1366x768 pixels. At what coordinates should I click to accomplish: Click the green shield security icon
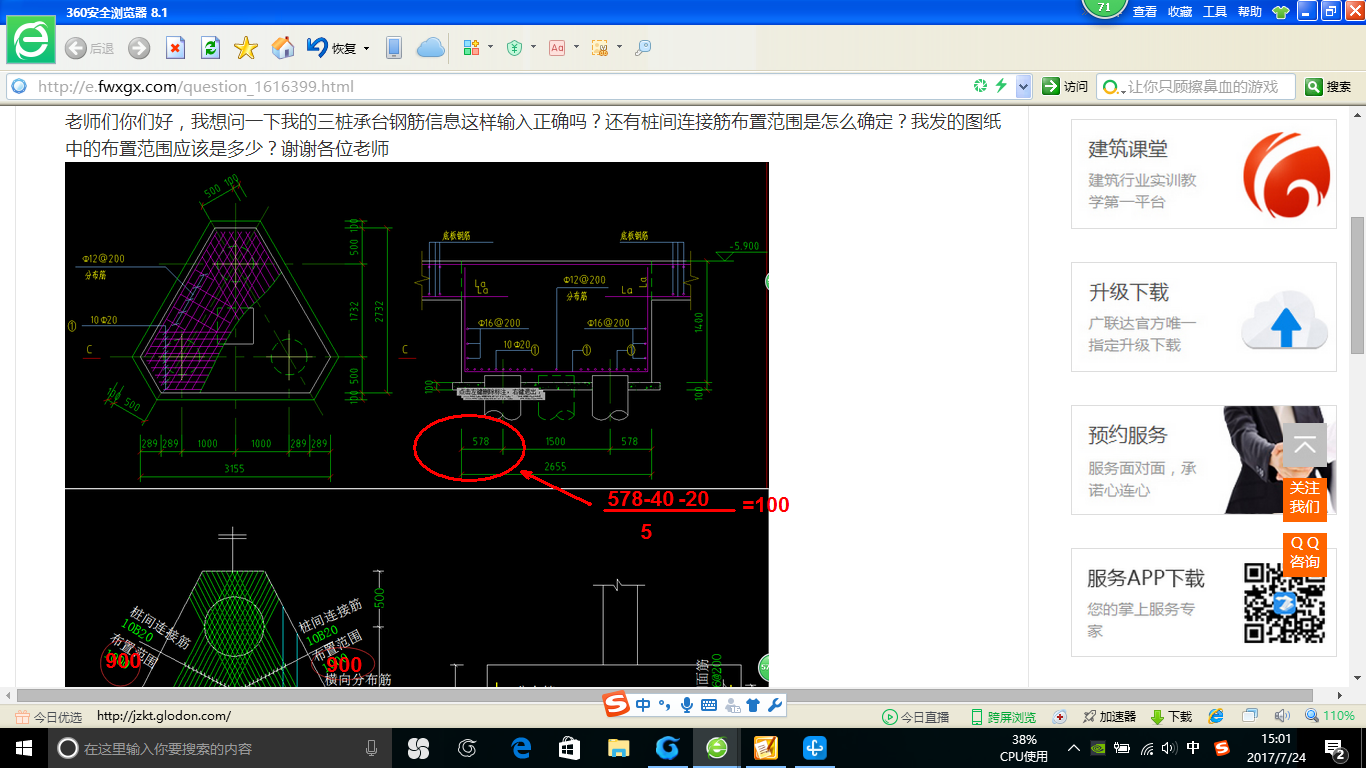tap(514, 48)
